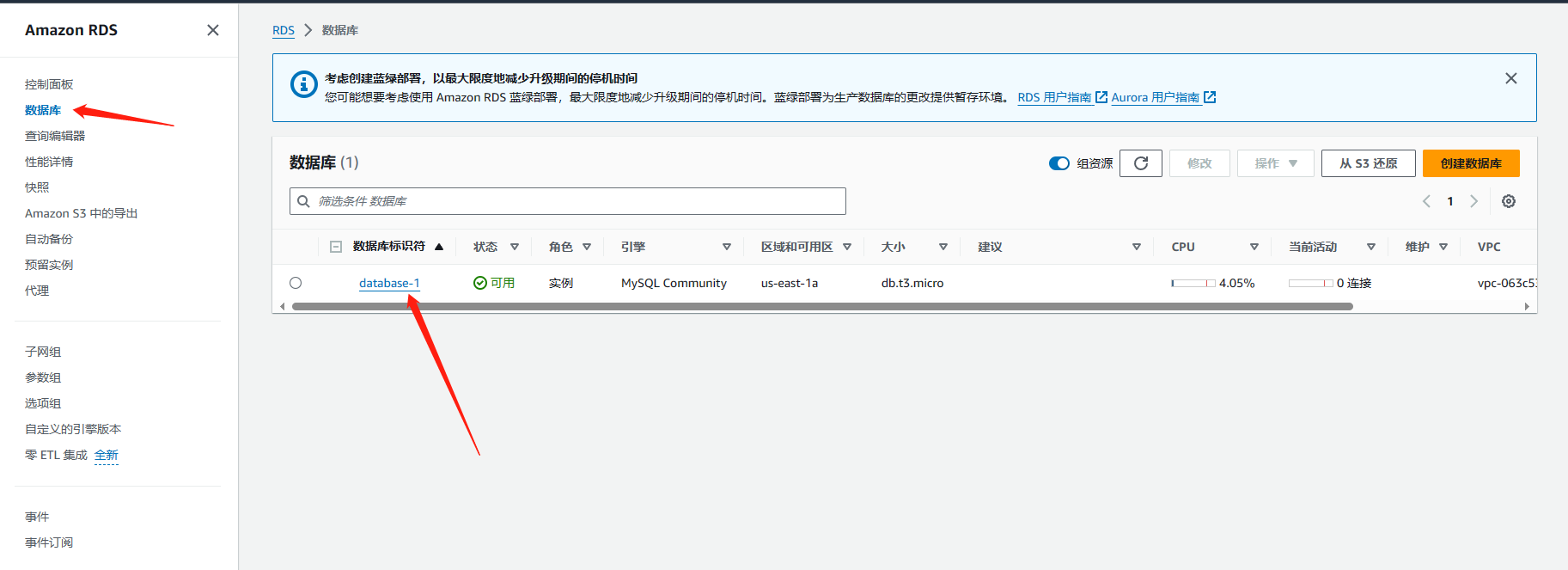The image size is (1568, 570).
Task: Open Proxies (代理) in sidebar
Action: pyautogui.click(x=37, y=291)
